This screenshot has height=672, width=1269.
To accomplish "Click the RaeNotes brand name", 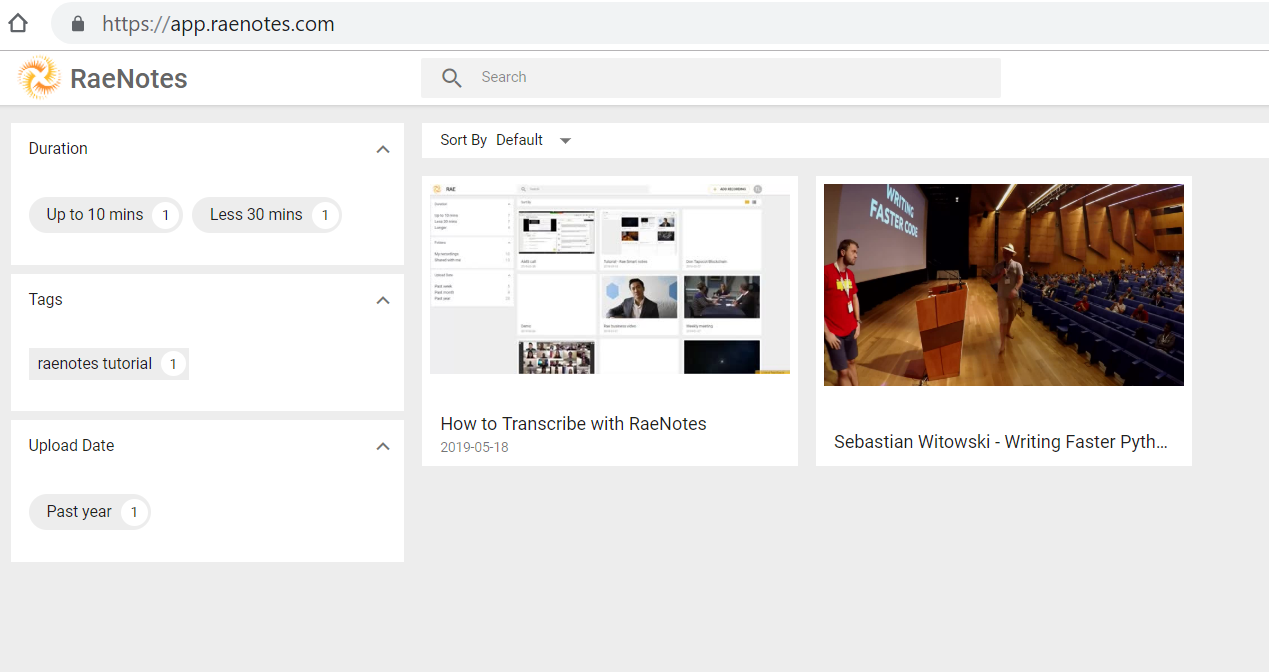I will pyautogui.click(x=129, y=79).
